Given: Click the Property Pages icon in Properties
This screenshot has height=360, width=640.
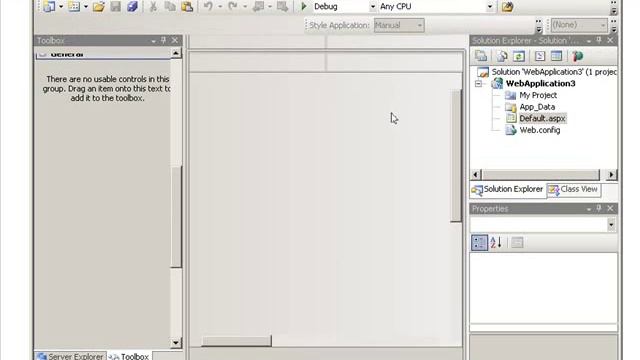Looking at the screenshot, I should (x=517, y=243).
